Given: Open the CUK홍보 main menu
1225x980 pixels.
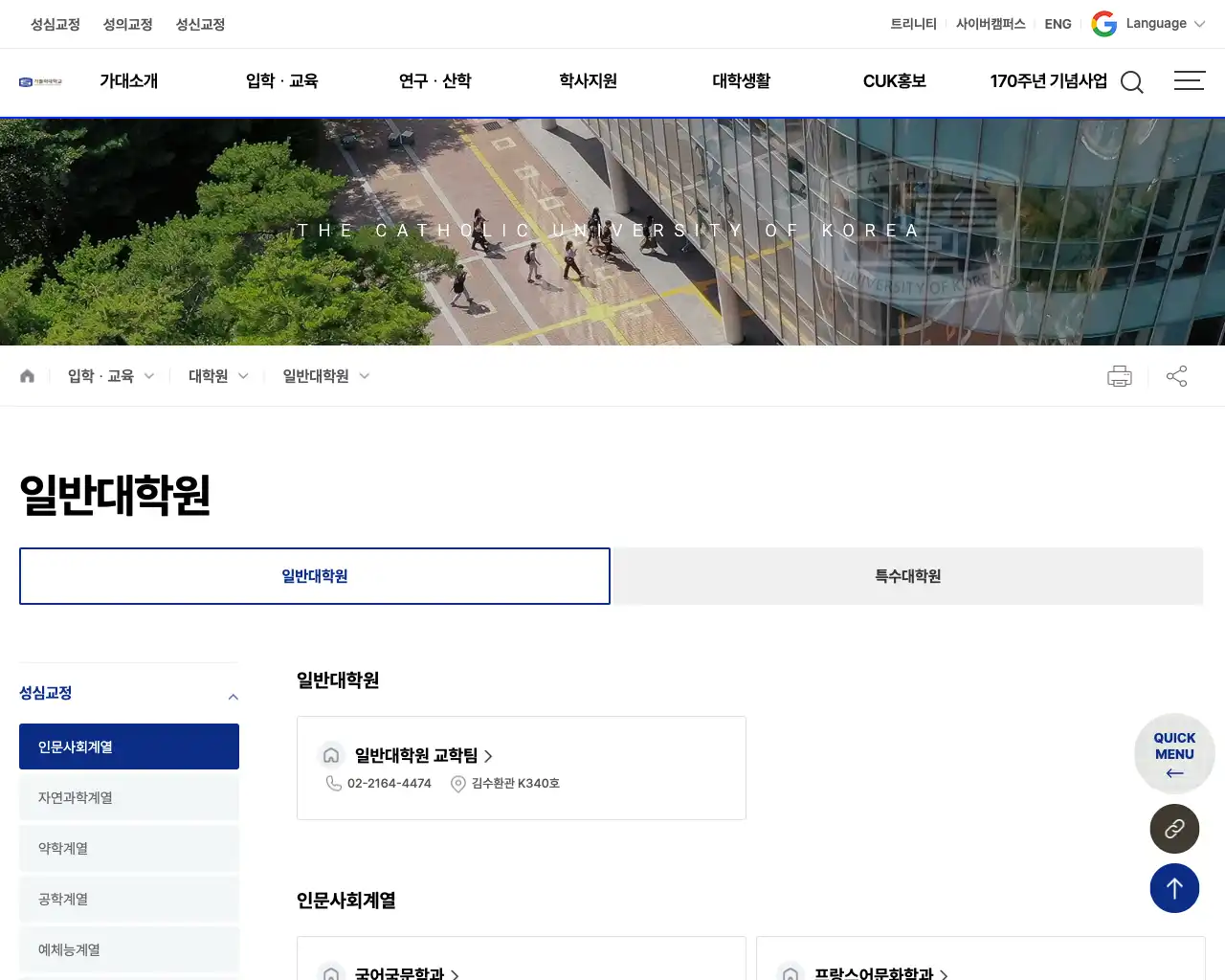Looking at the screenshot, I should point(894,81).
